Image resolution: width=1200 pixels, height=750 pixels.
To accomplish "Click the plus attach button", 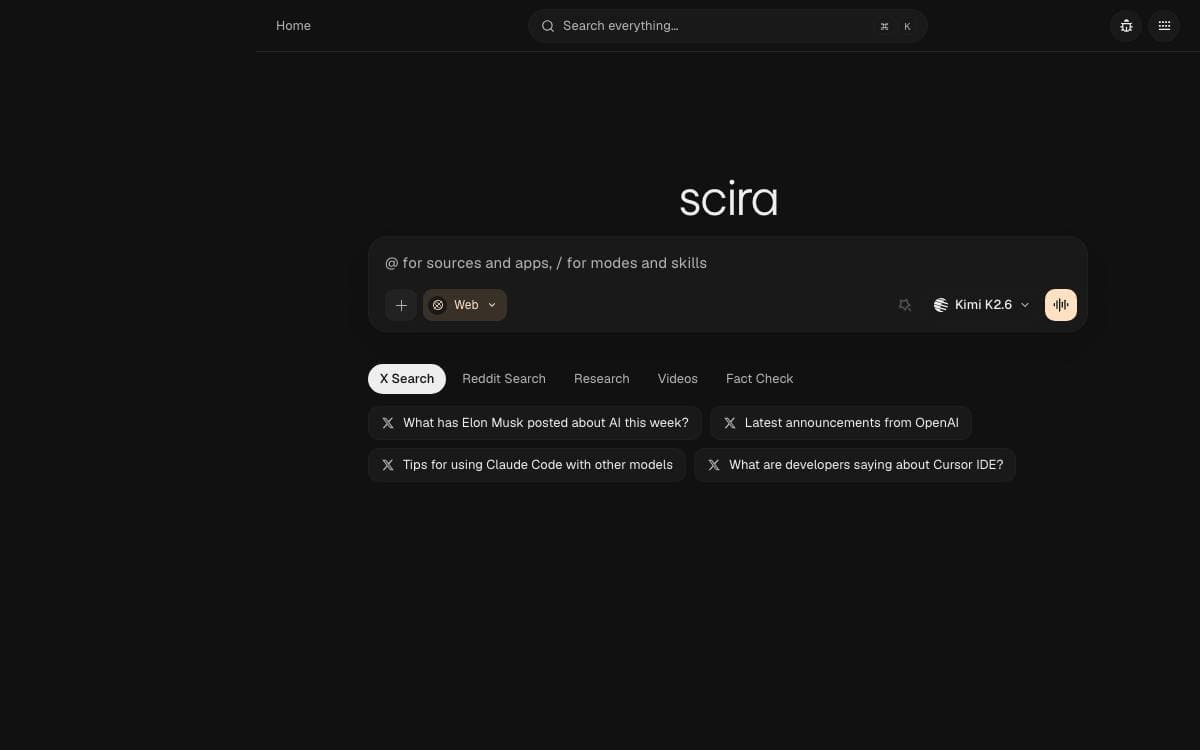I will (401, 305).
